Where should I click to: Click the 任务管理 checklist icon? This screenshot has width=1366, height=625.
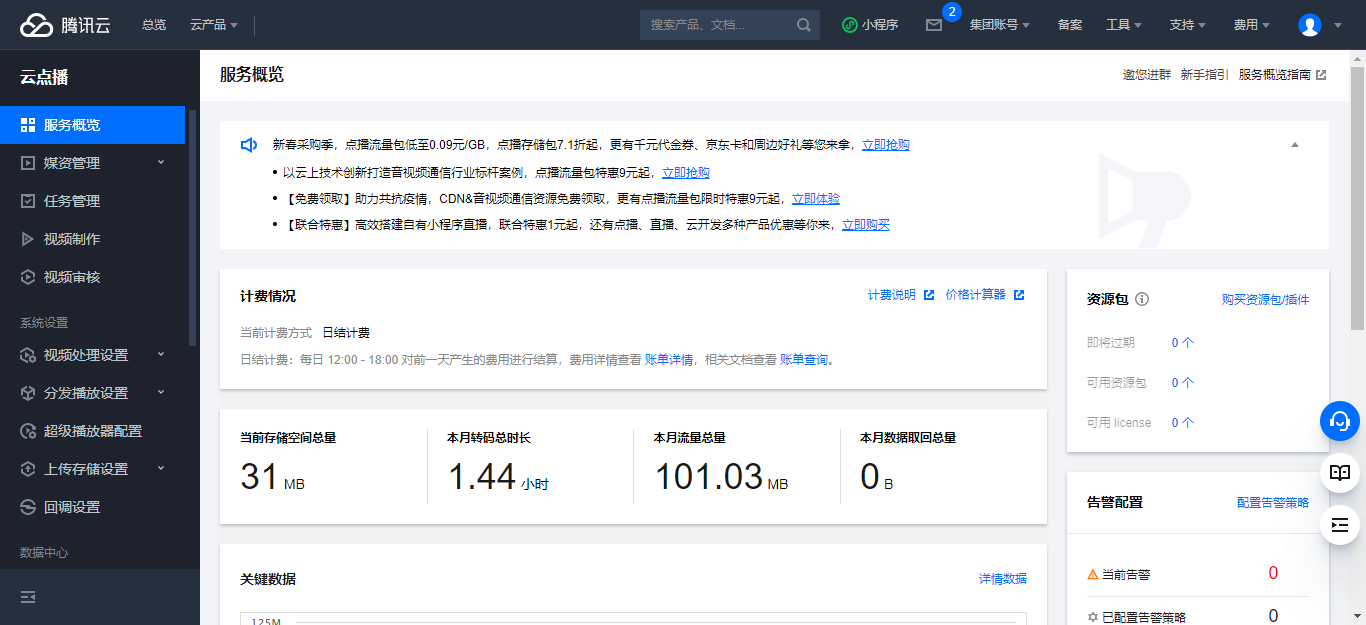28,201
